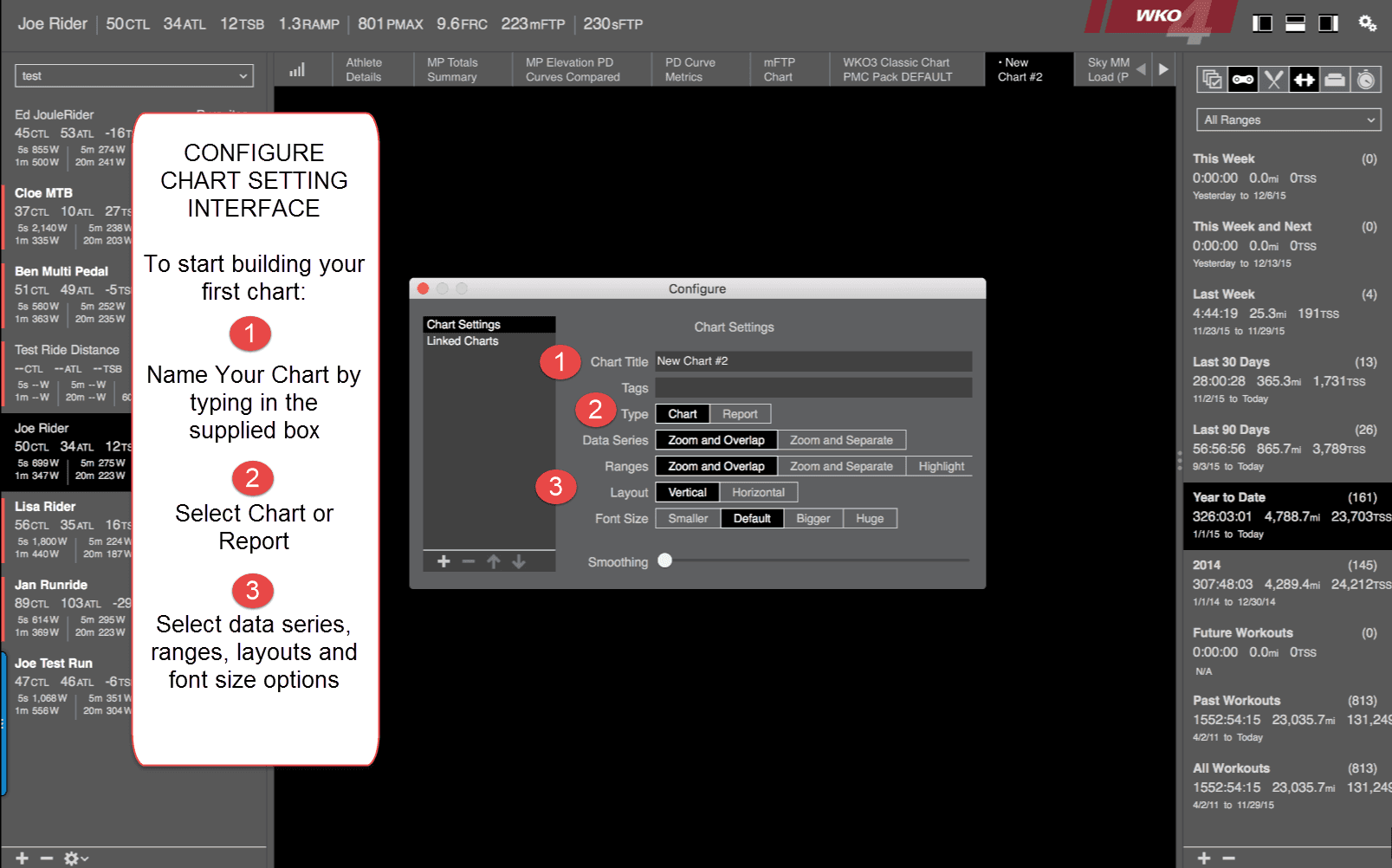Toggle the right panel layout icon
The image size is (1392, 868).
pyautogui.click(x=1328, y=23)
